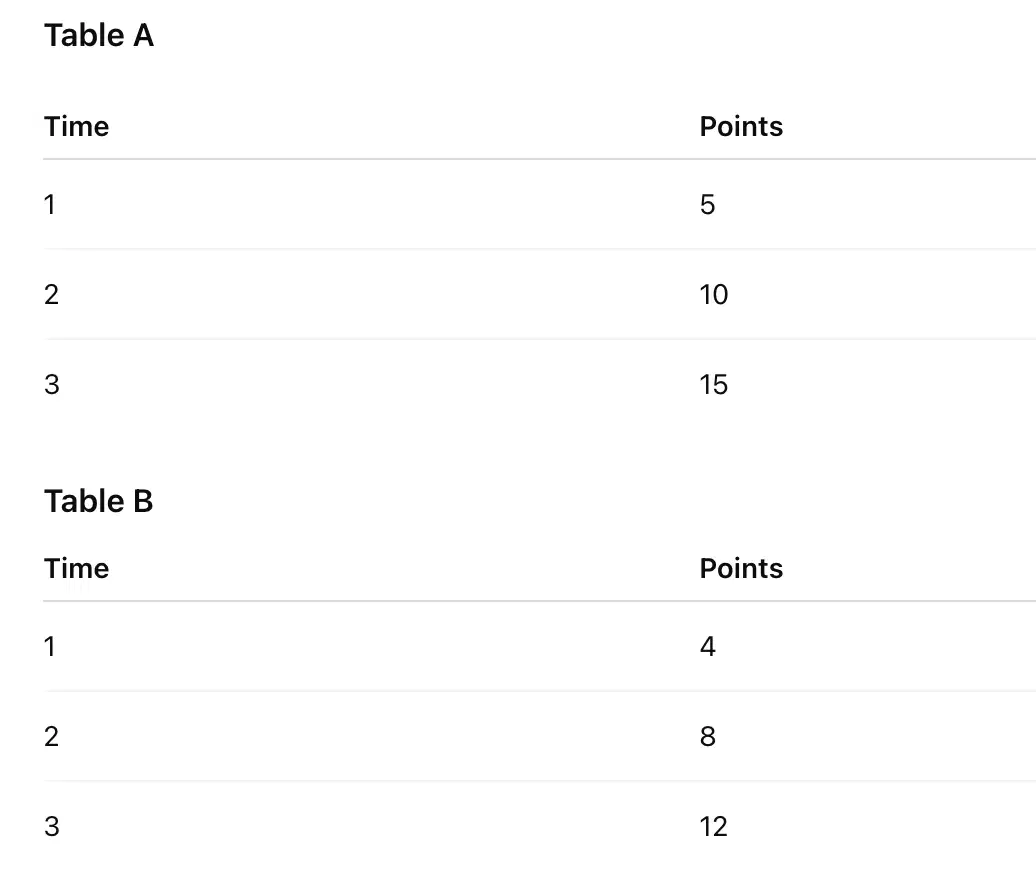The image size is (1036, 884).
Task: Click Table B Time cell with 3
Action: [x=52, y=827]
